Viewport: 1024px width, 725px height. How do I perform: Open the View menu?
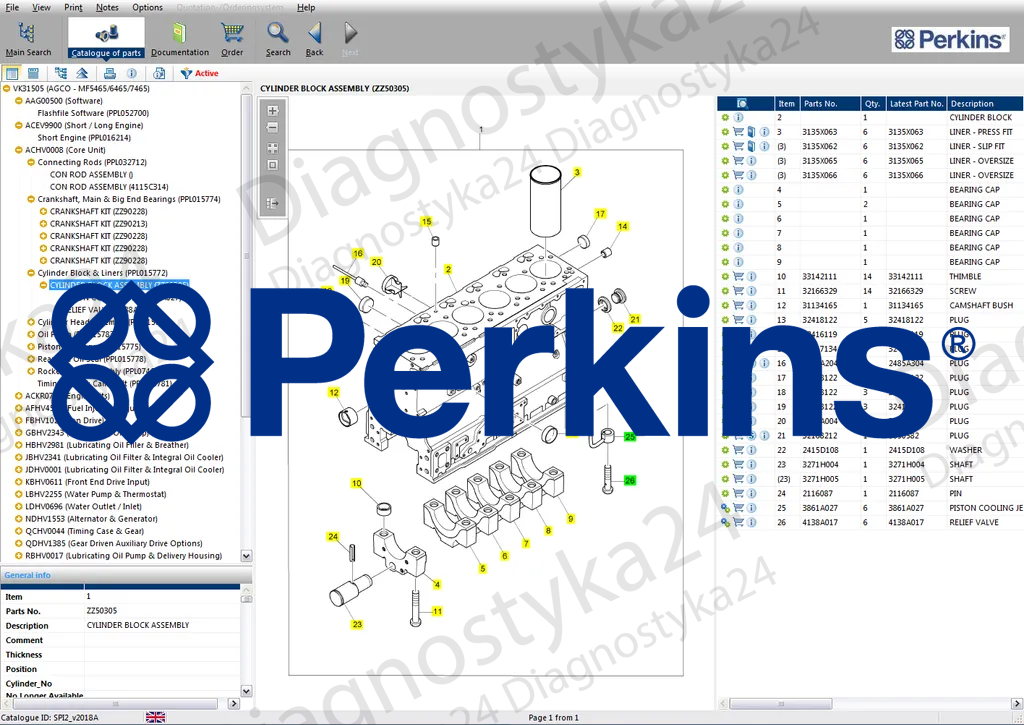coord(41,7)
